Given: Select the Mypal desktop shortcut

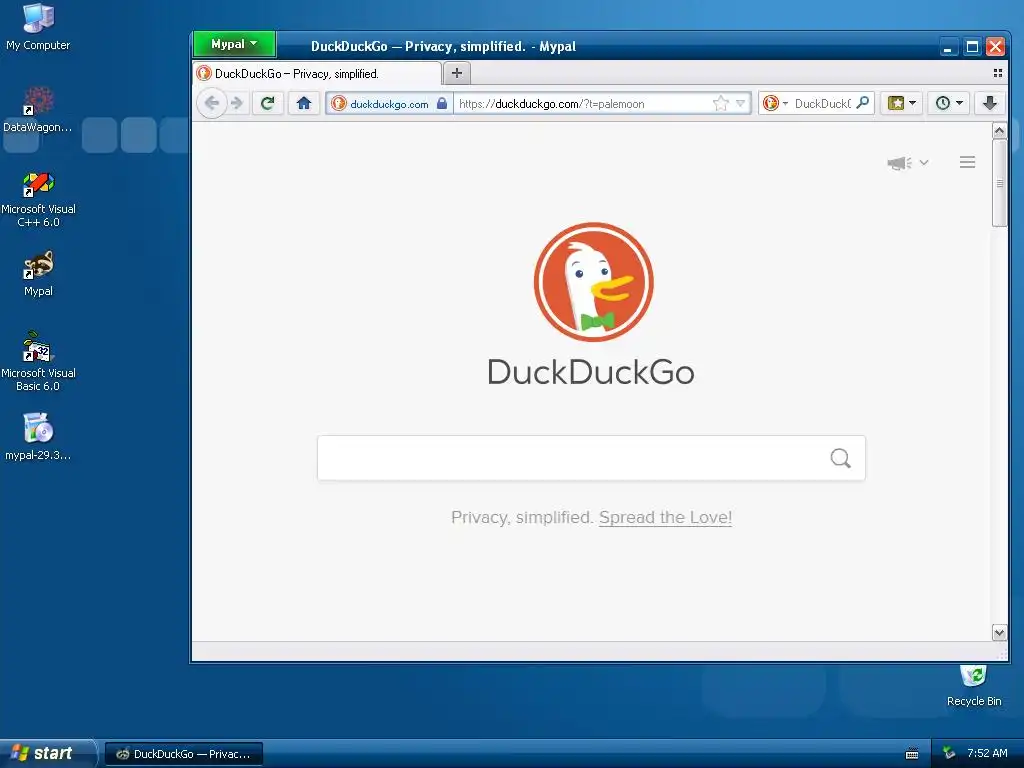Looking at the screenshot, I should pyautogui.click(x=38, y=274).
